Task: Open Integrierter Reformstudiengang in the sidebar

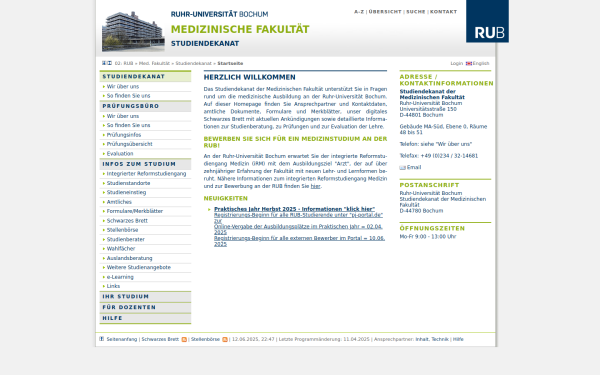Action: (x=146, y=174)
